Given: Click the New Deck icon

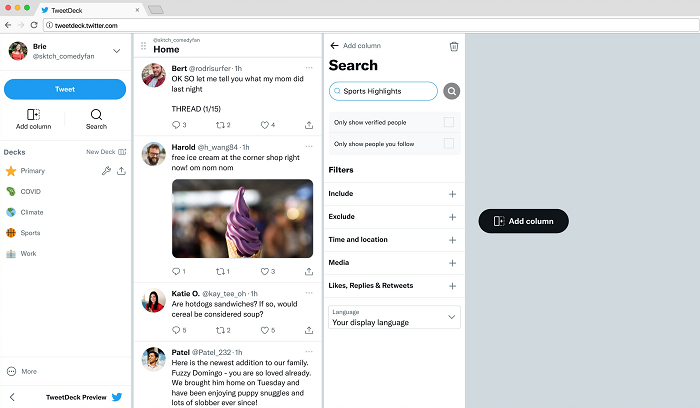Looking at the screenshot, I should point(122,152).
